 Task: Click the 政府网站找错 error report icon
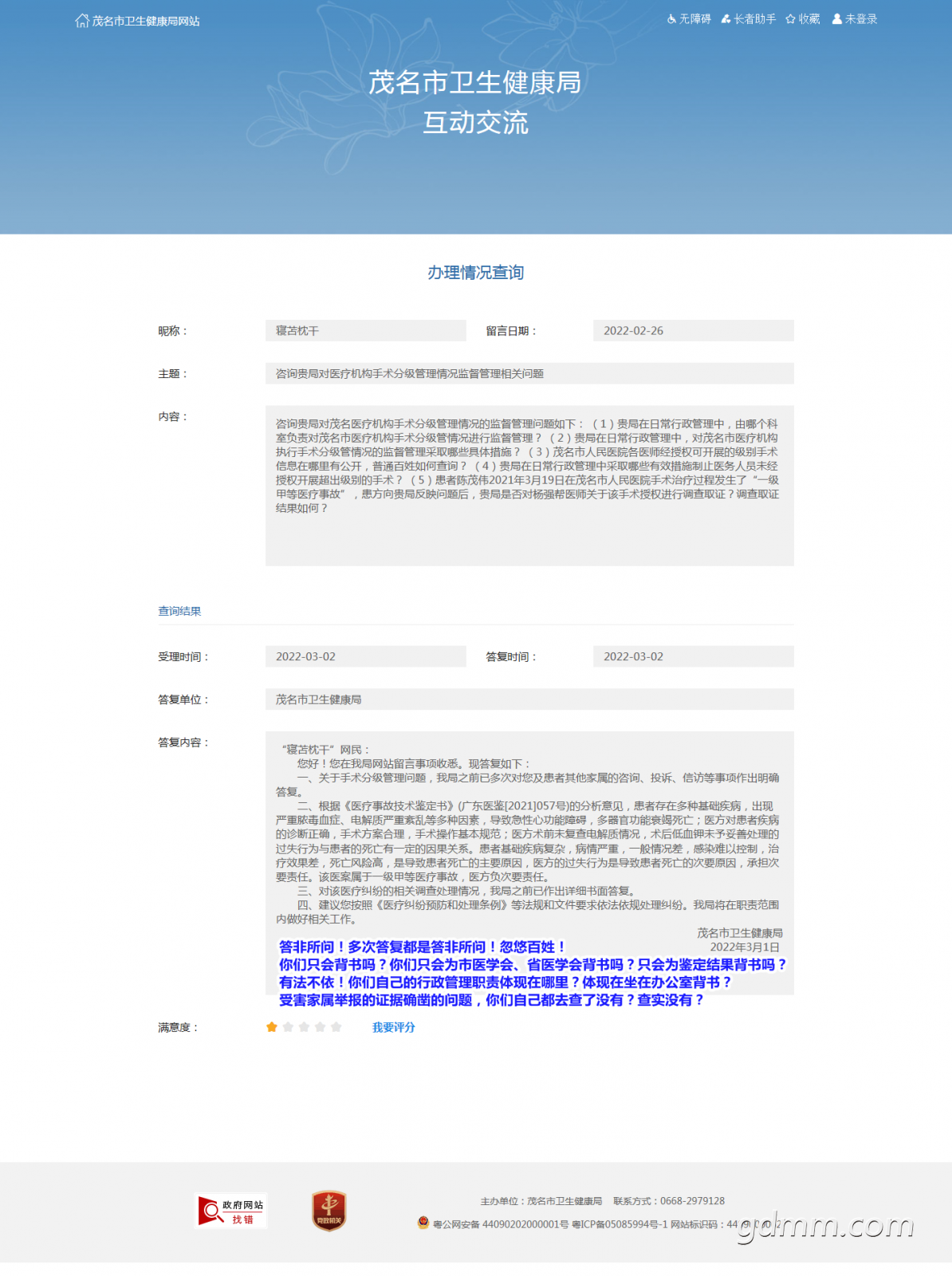point(230,1211)
